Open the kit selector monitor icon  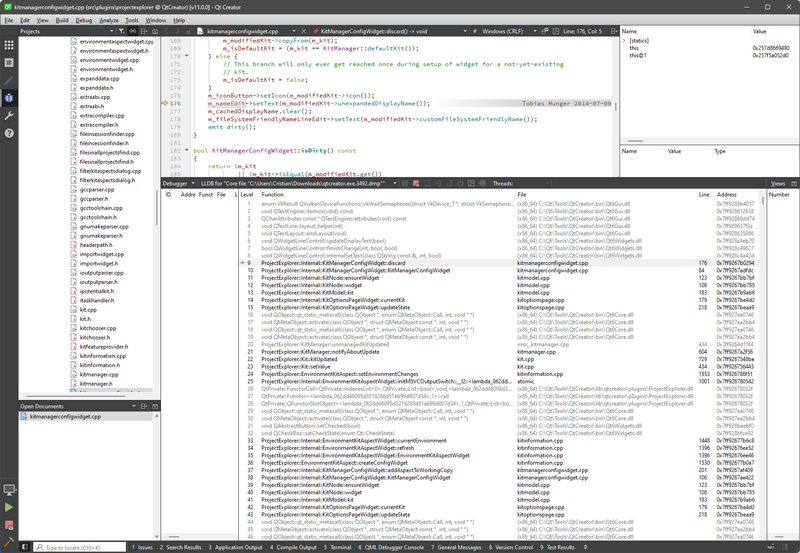9,490
